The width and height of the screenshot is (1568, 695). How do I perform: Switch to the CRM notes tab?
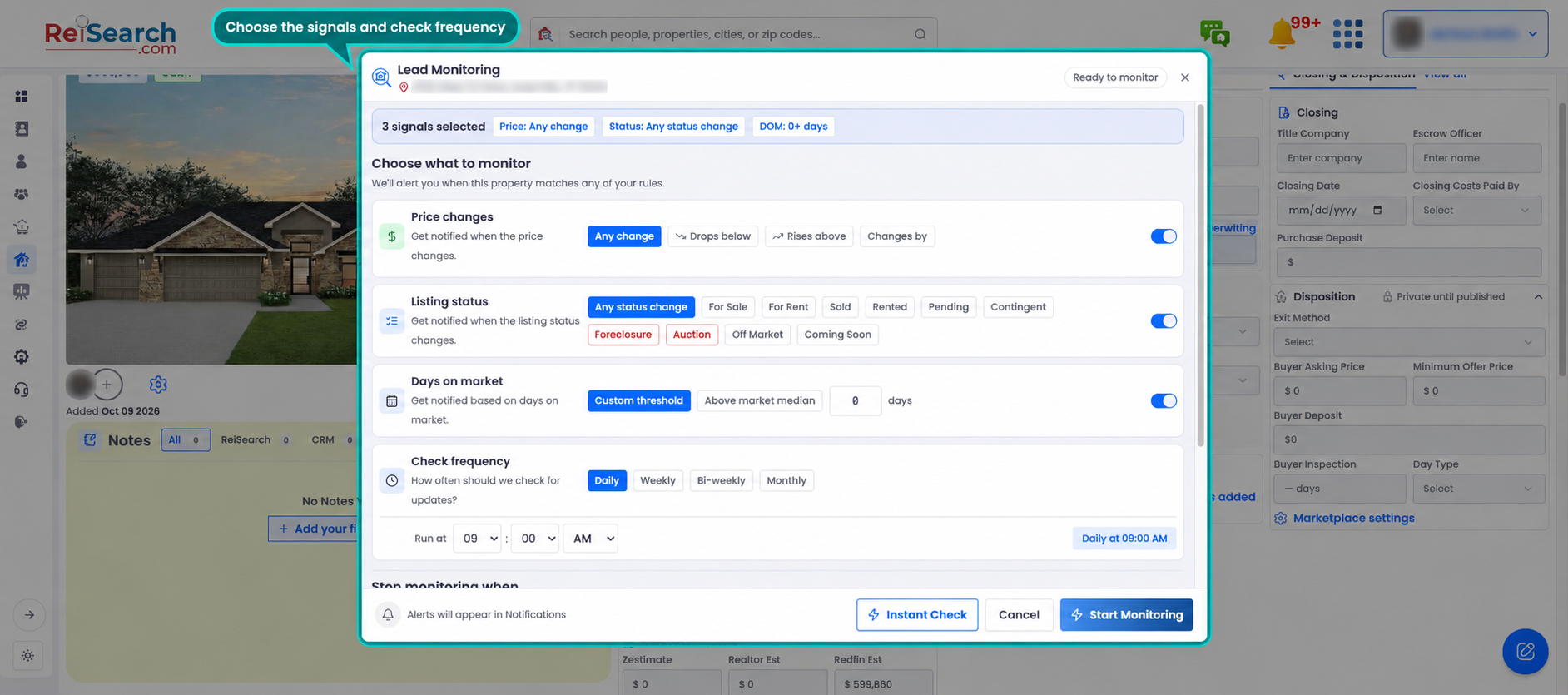[x=331, y=439]
